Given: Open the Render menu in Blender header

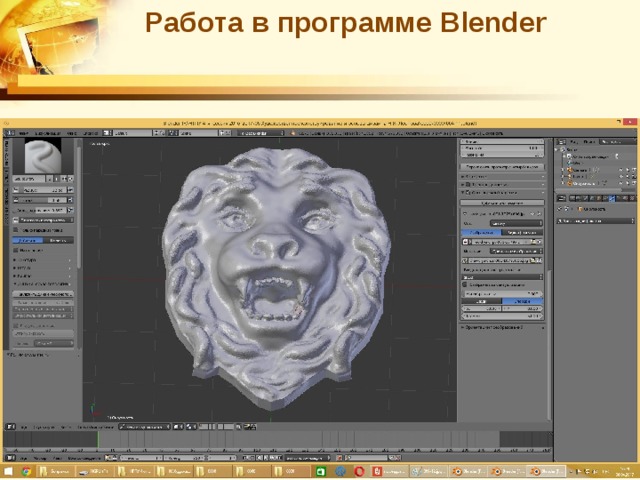Looking at the screenshot, I should [x=47, y=133].
